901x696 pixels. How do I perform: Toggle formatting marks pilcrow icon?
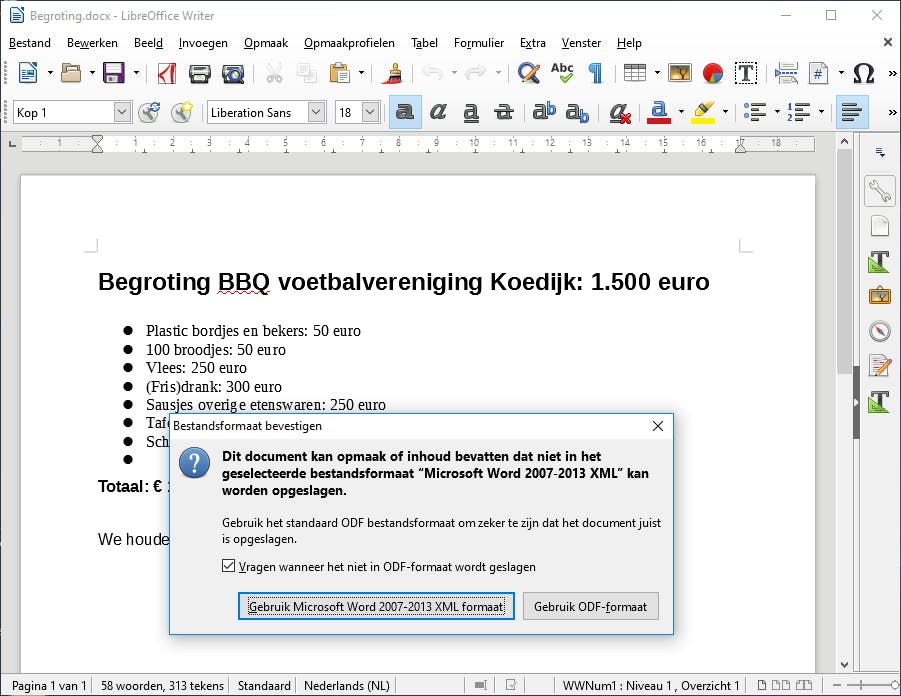click(595, 73)
